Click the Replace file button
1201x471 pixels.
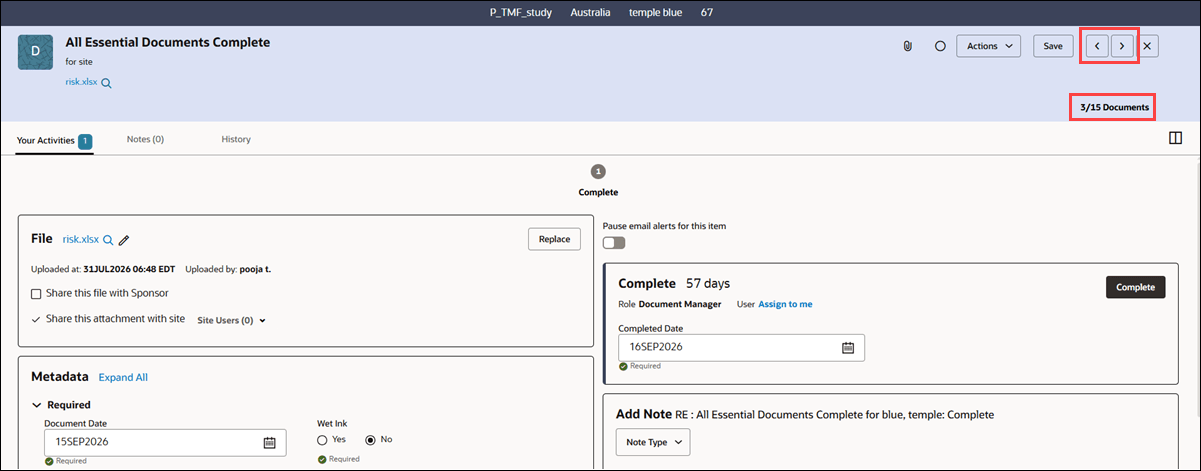click(x=554, y=239)
